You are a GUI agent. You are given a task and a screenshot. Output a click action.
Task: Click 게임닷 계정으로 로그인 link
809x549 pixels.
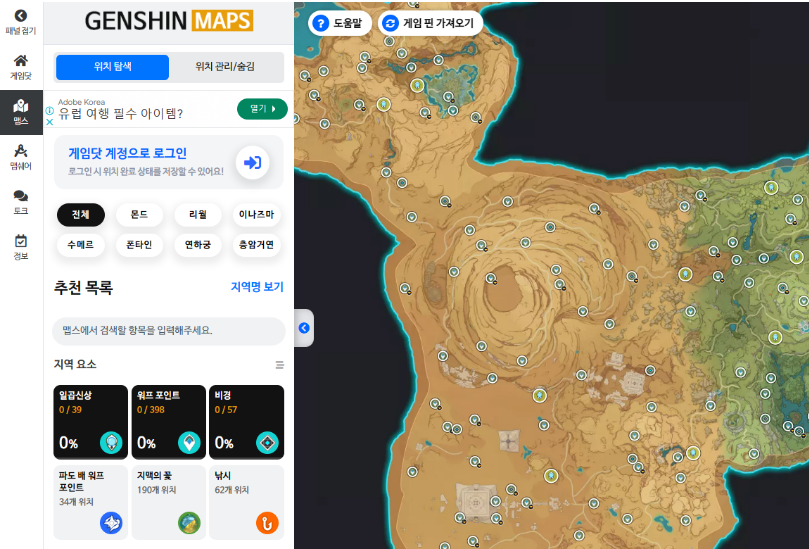[127, 153]
